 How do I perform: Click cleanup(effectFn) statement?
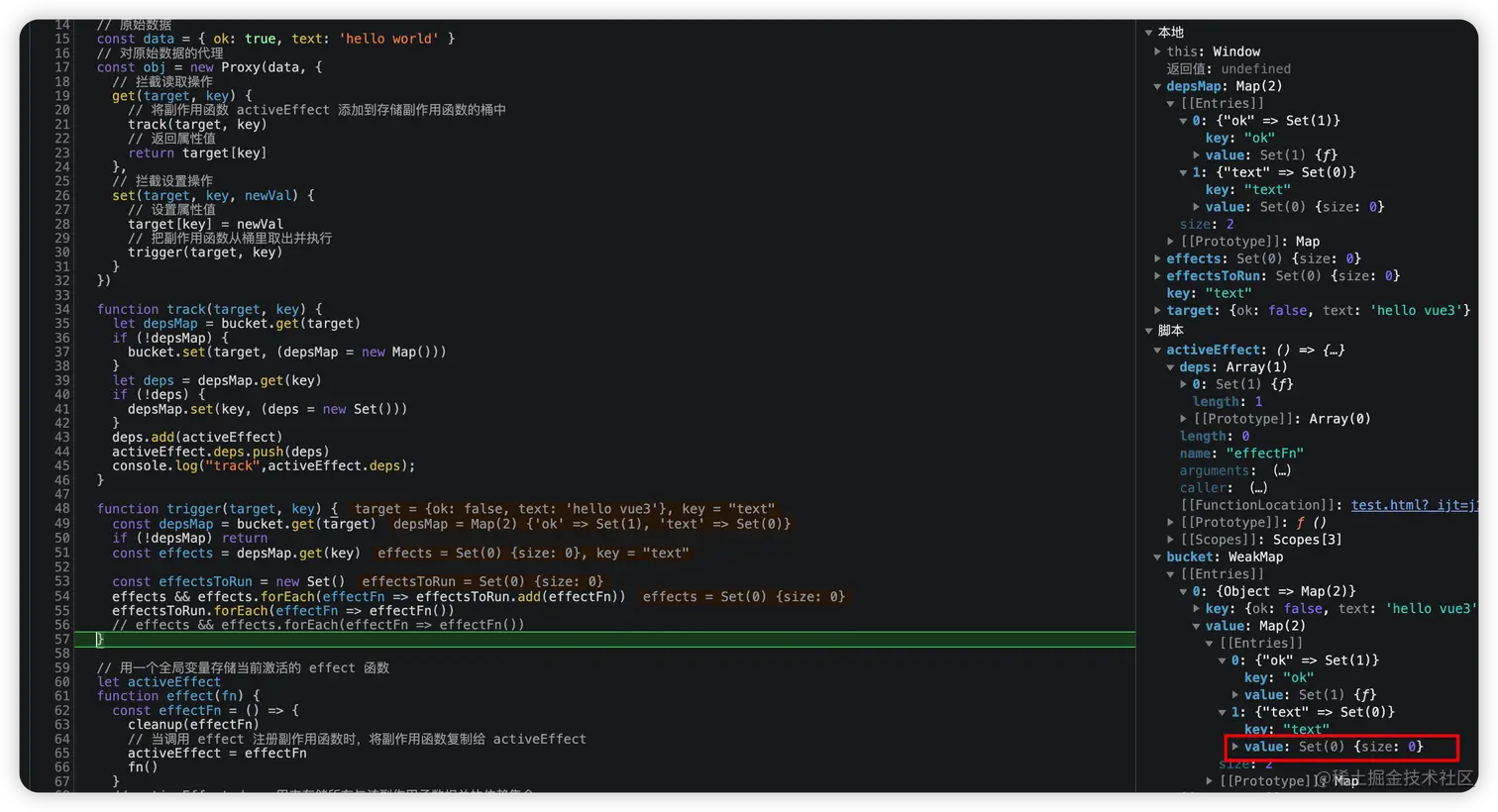193,725
